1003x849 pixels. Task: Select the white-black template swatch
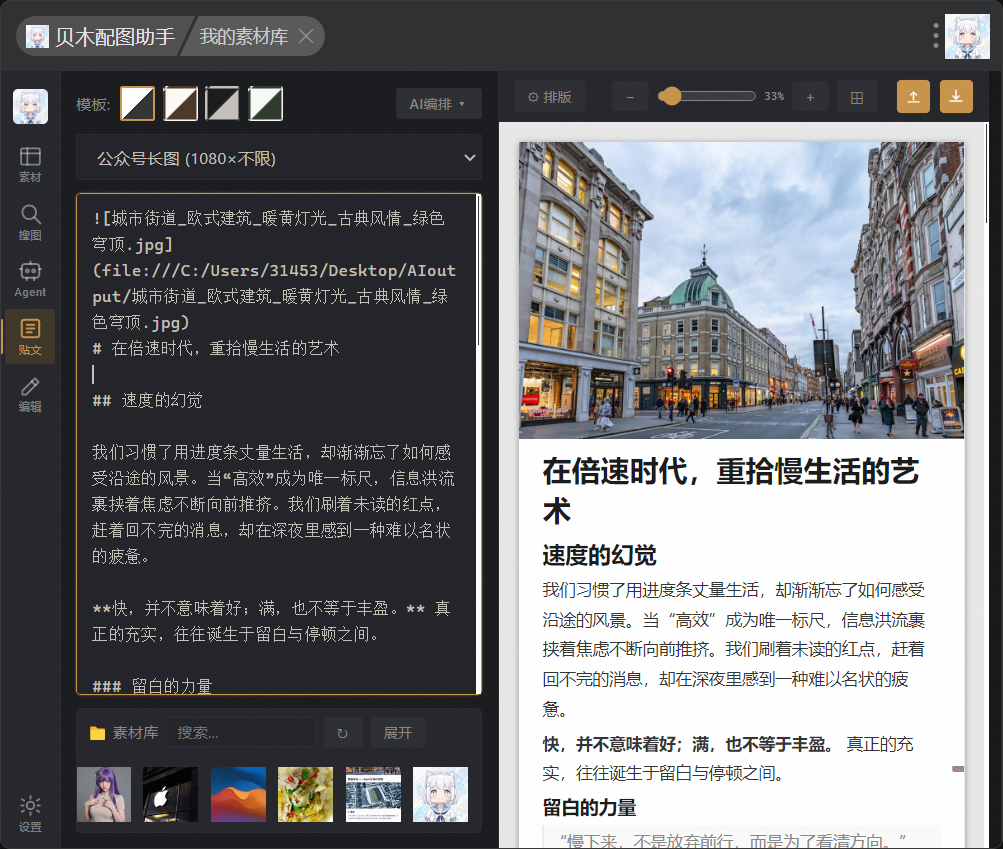(x=138, y=104)
